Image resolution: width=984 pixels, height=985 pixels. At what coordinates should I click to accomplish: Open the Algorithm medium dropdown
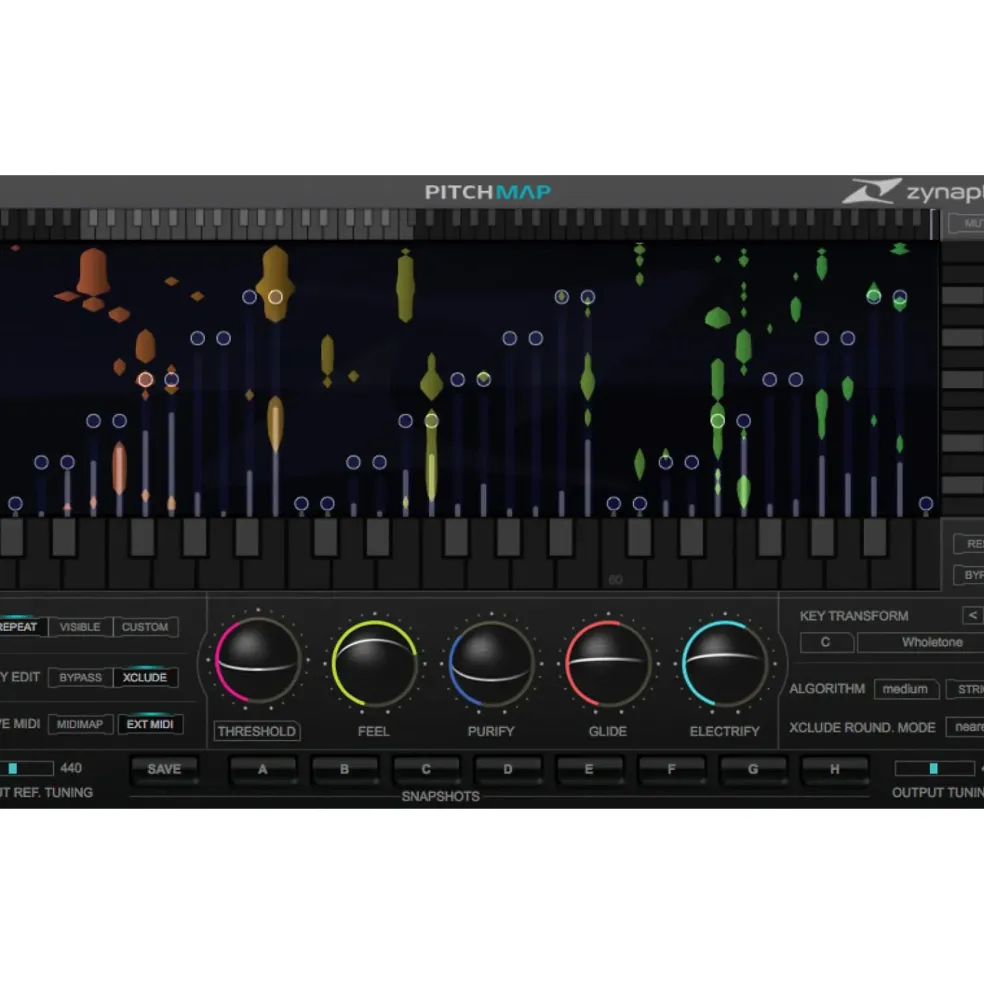pyautogui.click(x=905, y=689)
